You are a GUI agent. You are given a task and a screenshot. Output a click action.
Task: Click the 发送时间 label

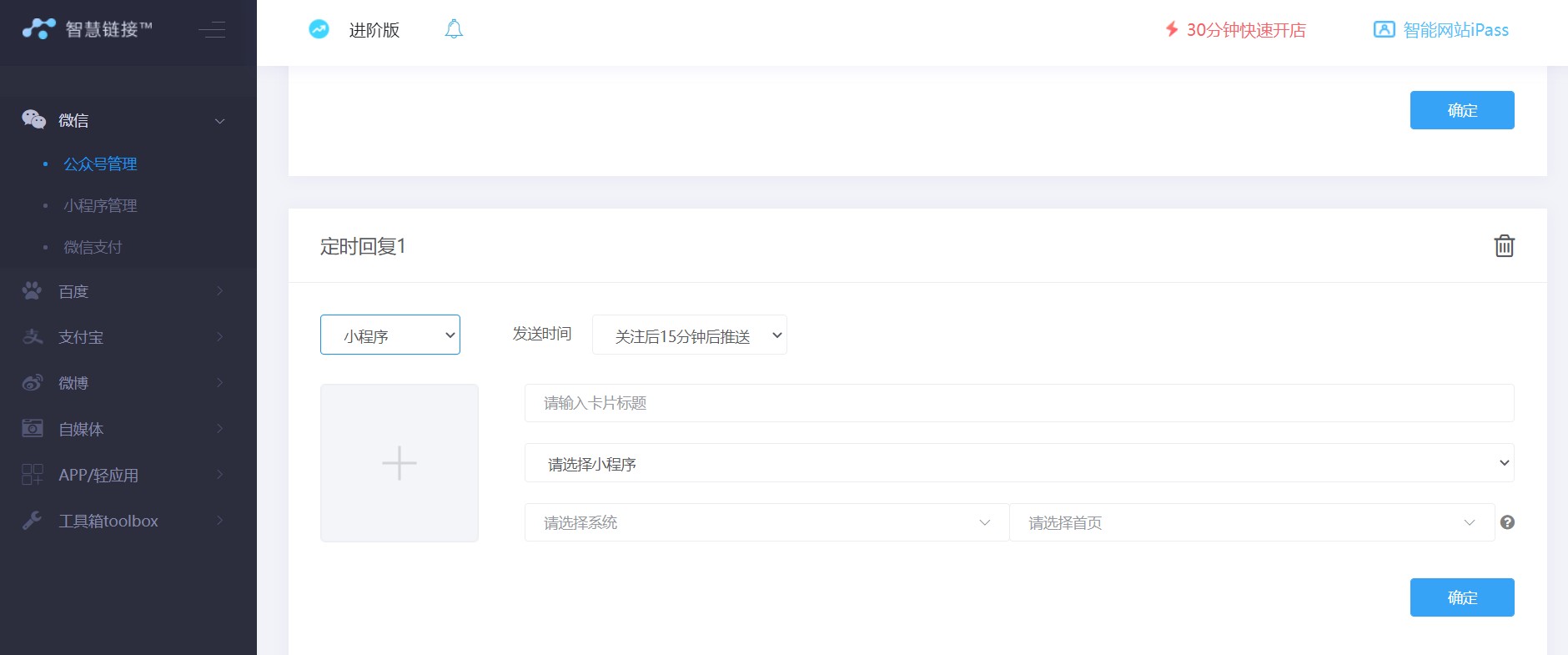[x=541, y=334]
